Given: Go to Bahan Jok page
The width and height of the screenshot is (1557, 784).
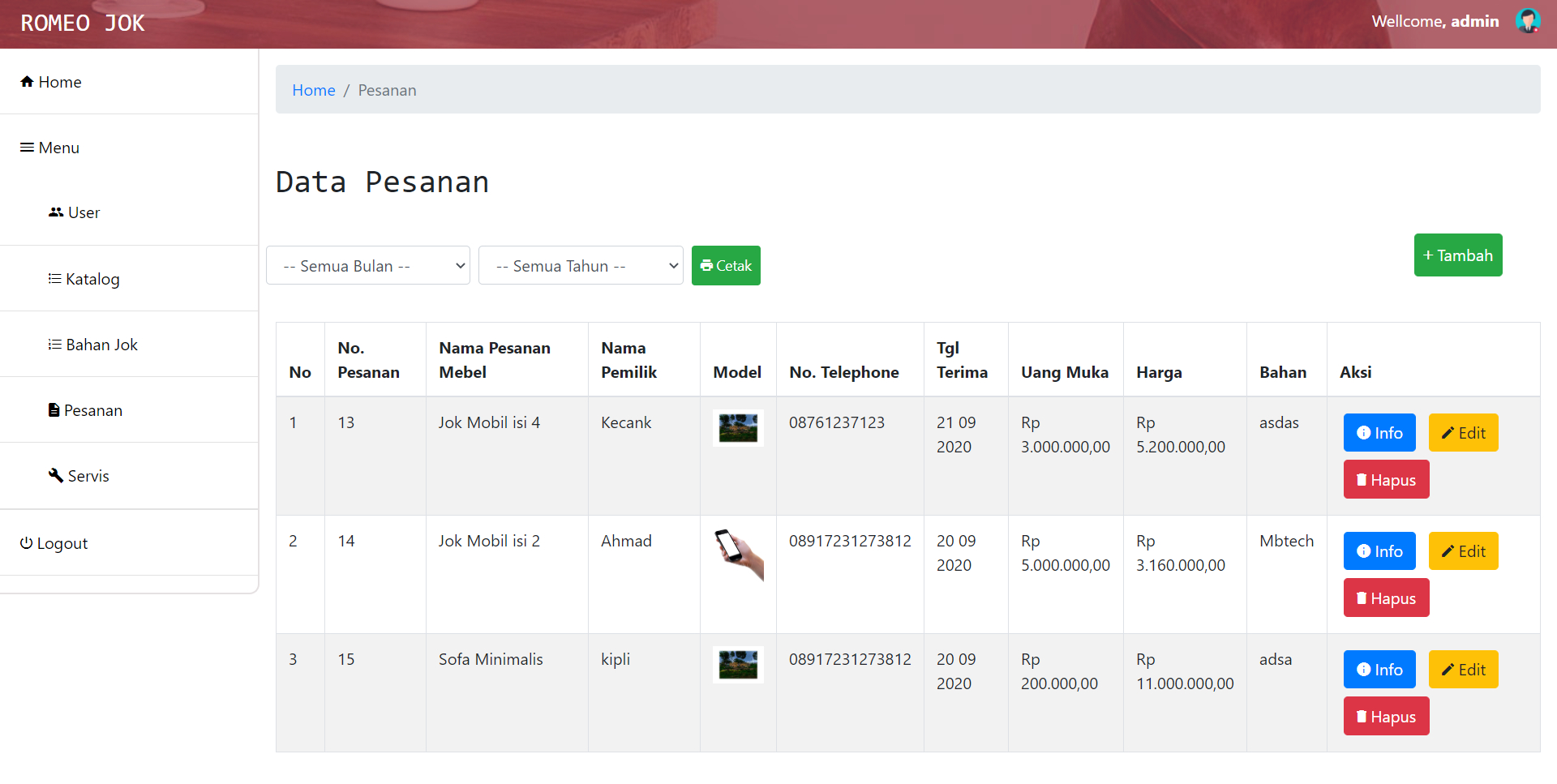Looking at the screenshot, I should click(x=92, y=345).
